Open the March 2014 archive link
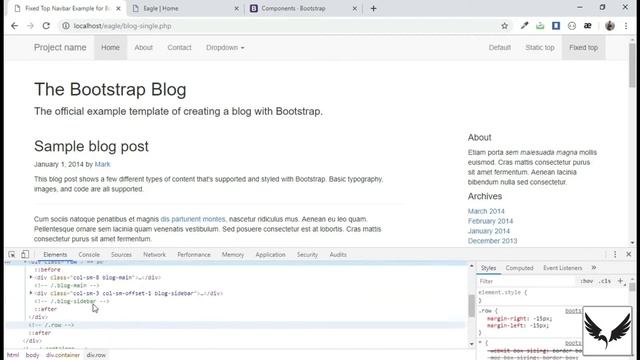 [486, 211]
